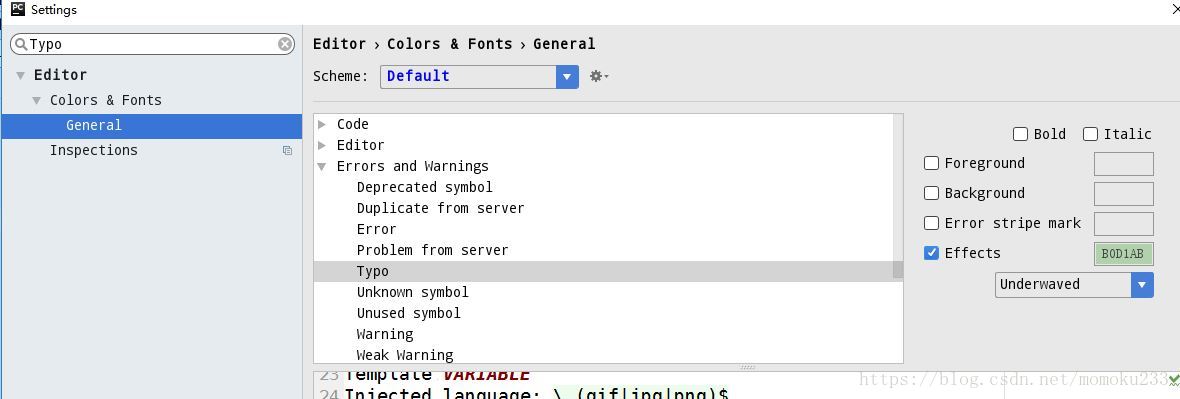1180x399 pixels.
Task: Click the Foreground color swatch
Action: tap(1123, 163)
